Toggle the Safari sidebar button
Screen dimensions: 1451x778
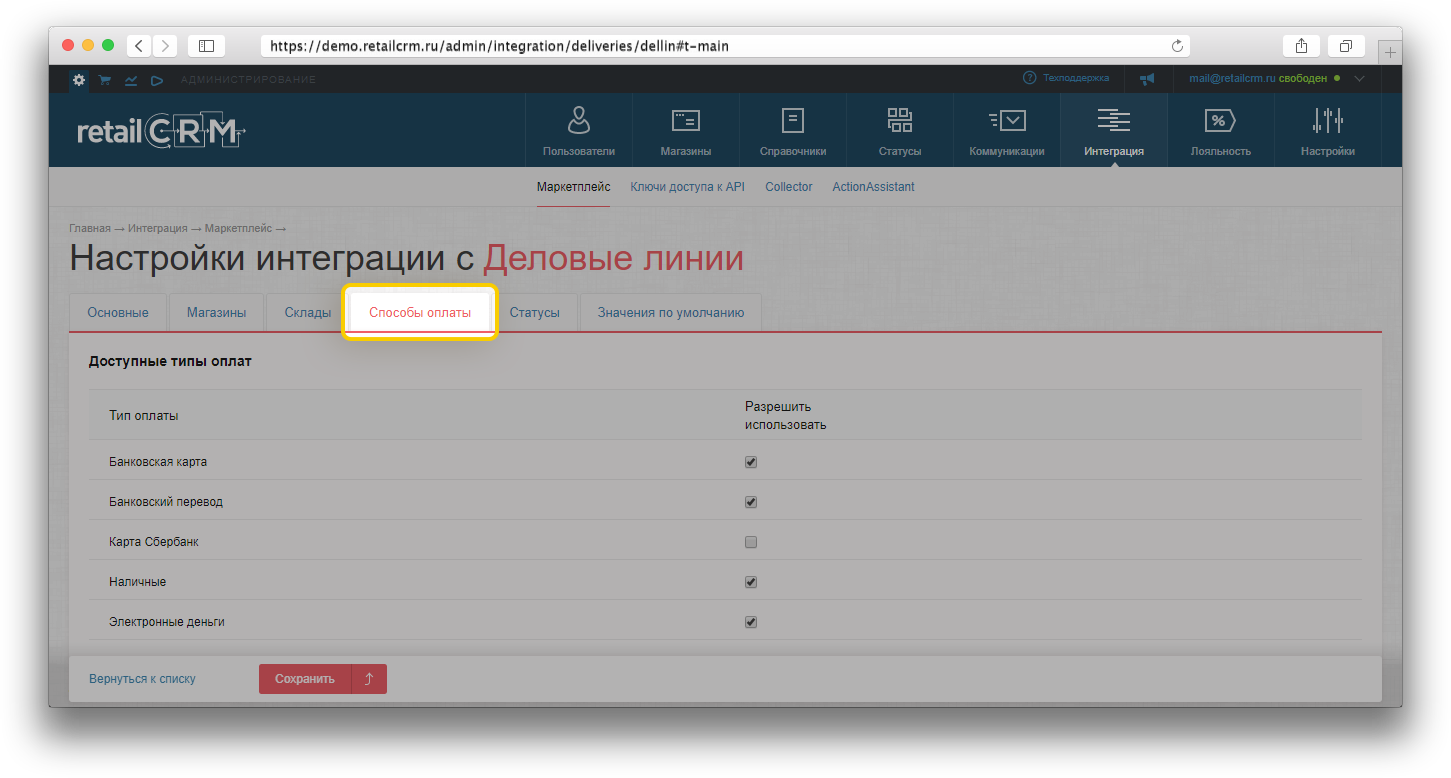coord(206,46)
